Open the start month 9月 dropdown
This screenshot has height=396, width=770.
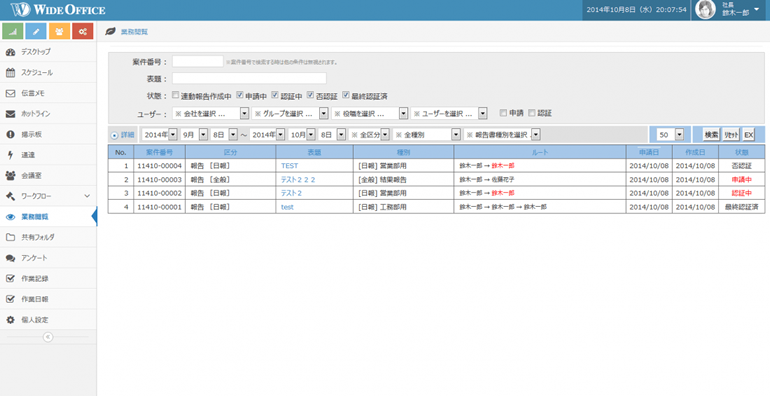click(x=193, y=135)
